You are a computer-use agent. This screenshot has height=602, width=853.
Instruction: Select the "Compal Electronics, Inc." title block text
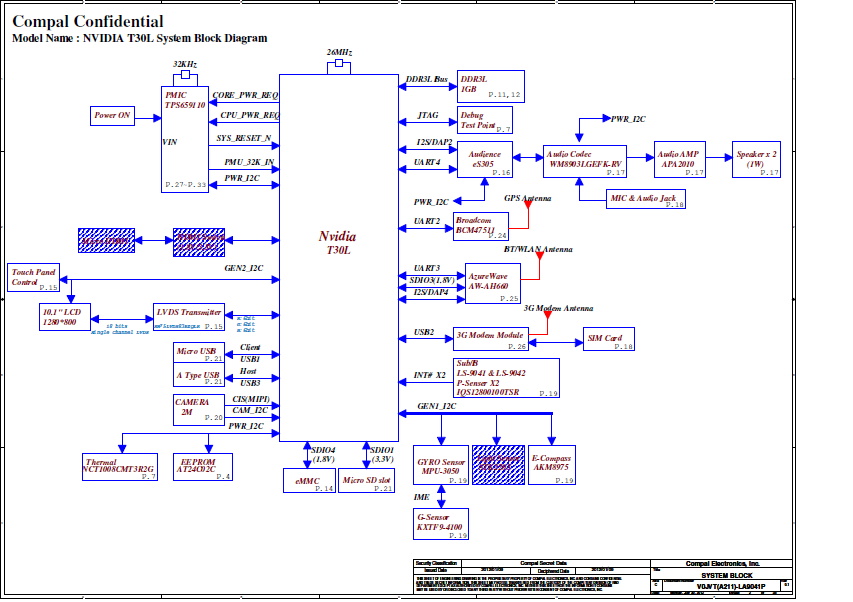coord(722,564)
